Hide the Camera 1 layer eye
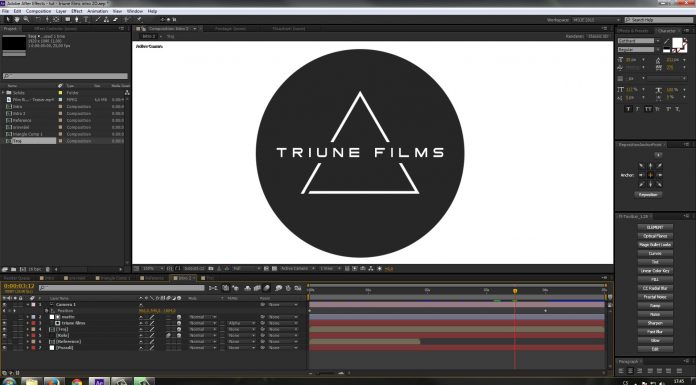 click(4, 305)
